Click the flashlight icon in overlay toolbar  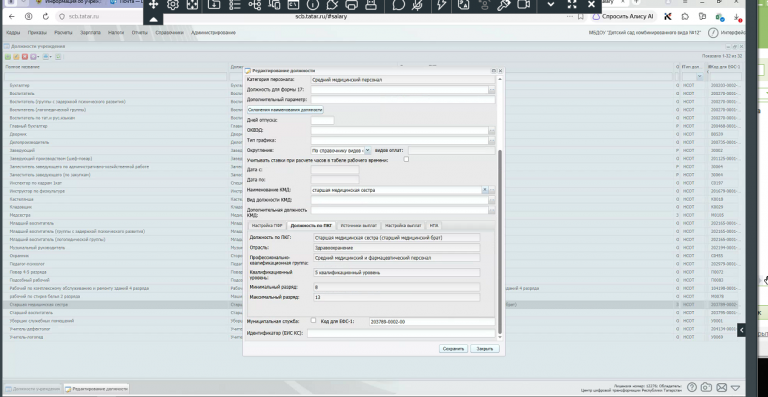point(504,5)
